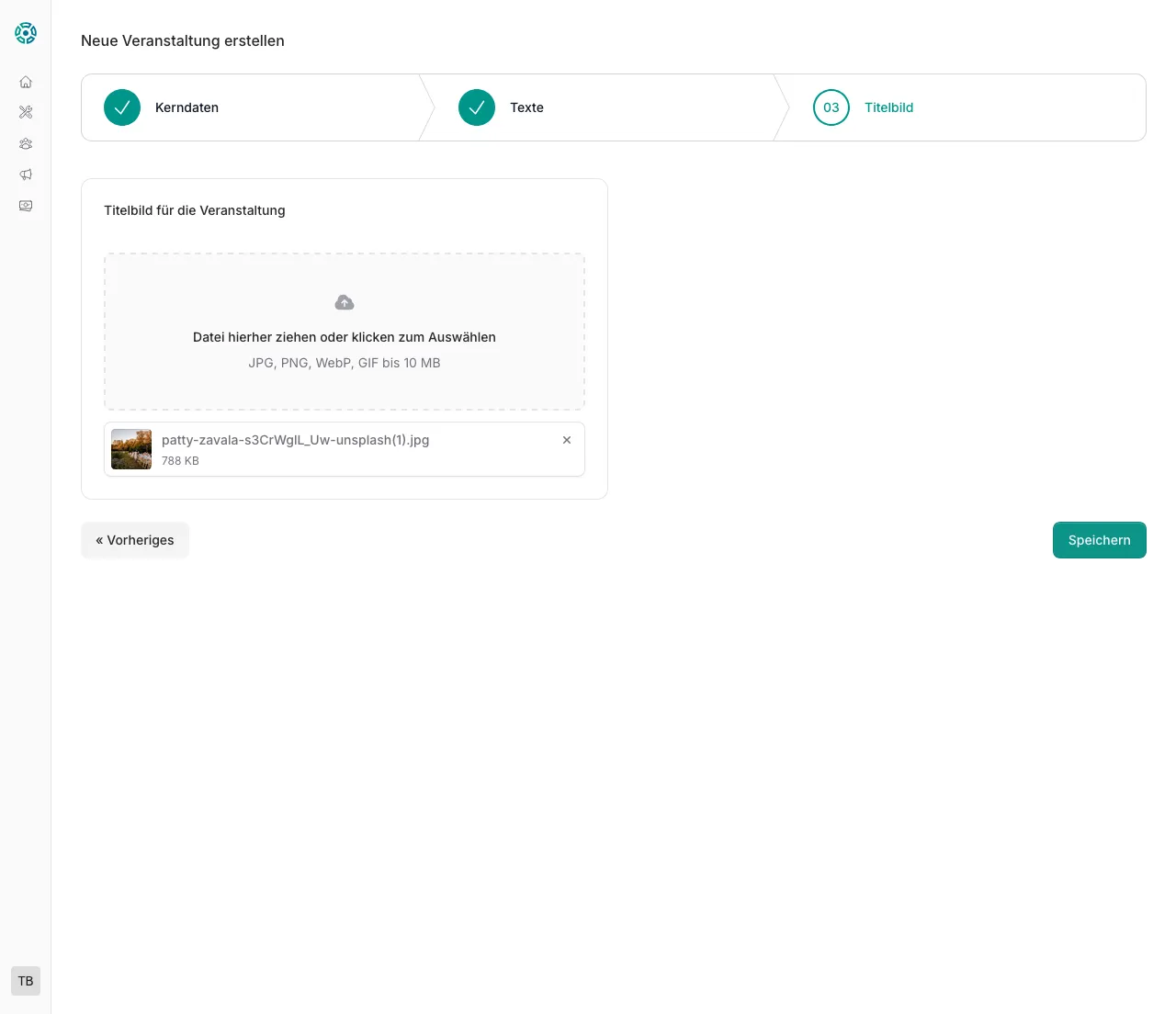Open the users group icon in the sidebar
This screenshot has width=1176, height=1014.
pyautogui.click(x=26, y=143)
